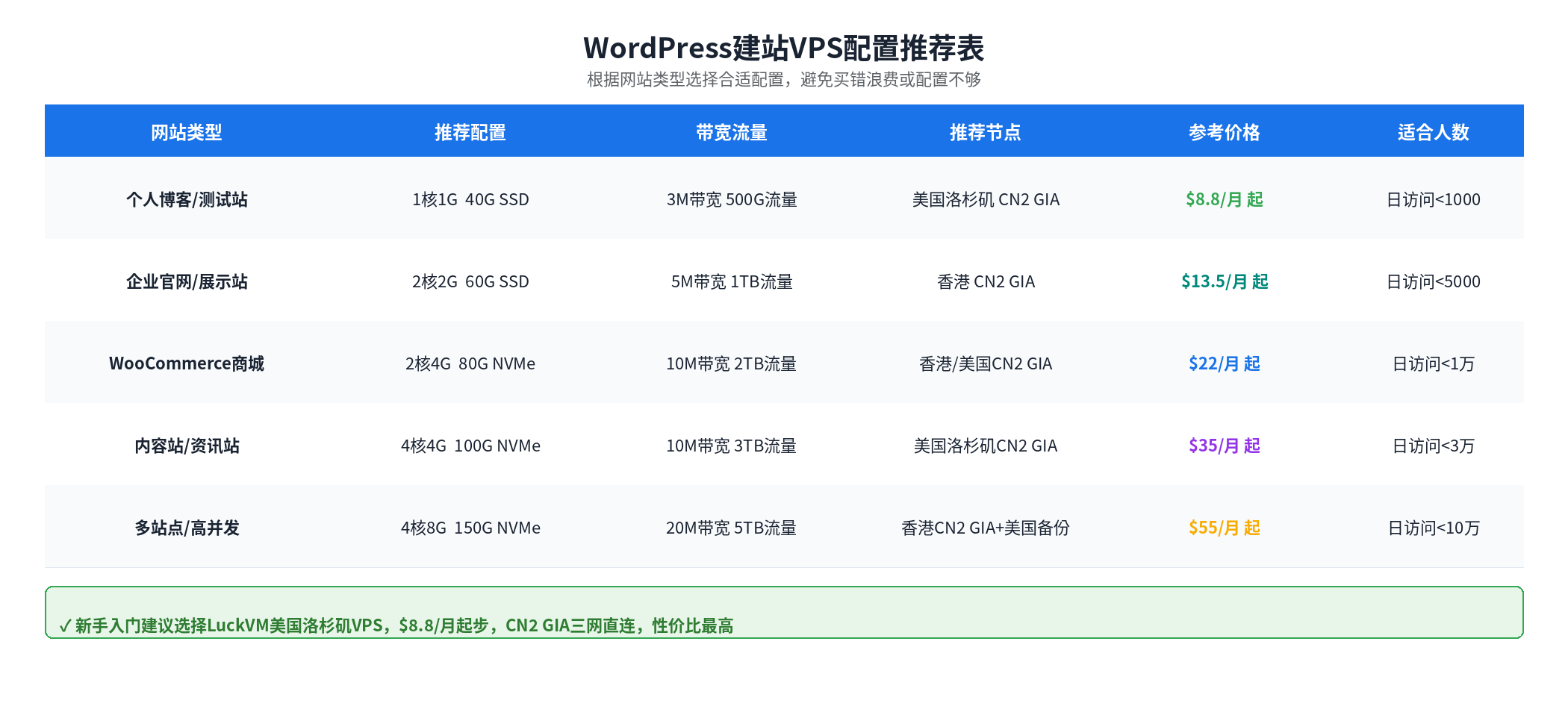Click the 日访问<1000 cell
The height and width of the screenshot is (709, 1568).
tap(1434, 199)
